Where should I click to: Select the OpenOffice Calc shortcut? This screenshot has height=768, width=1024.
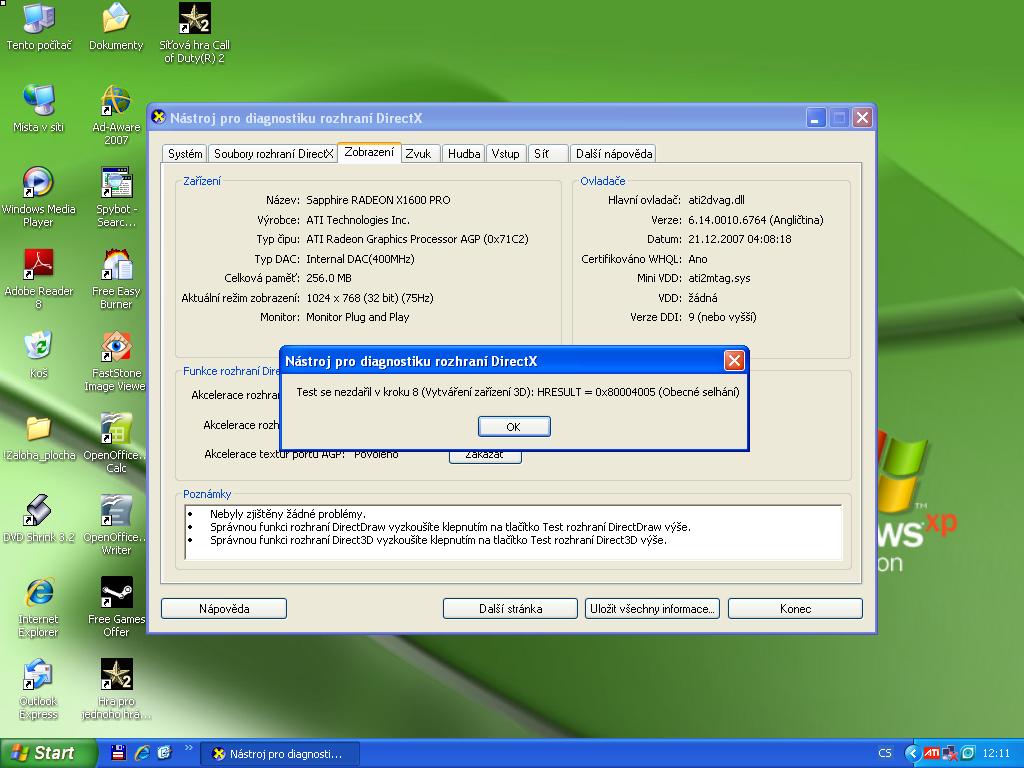116,443
